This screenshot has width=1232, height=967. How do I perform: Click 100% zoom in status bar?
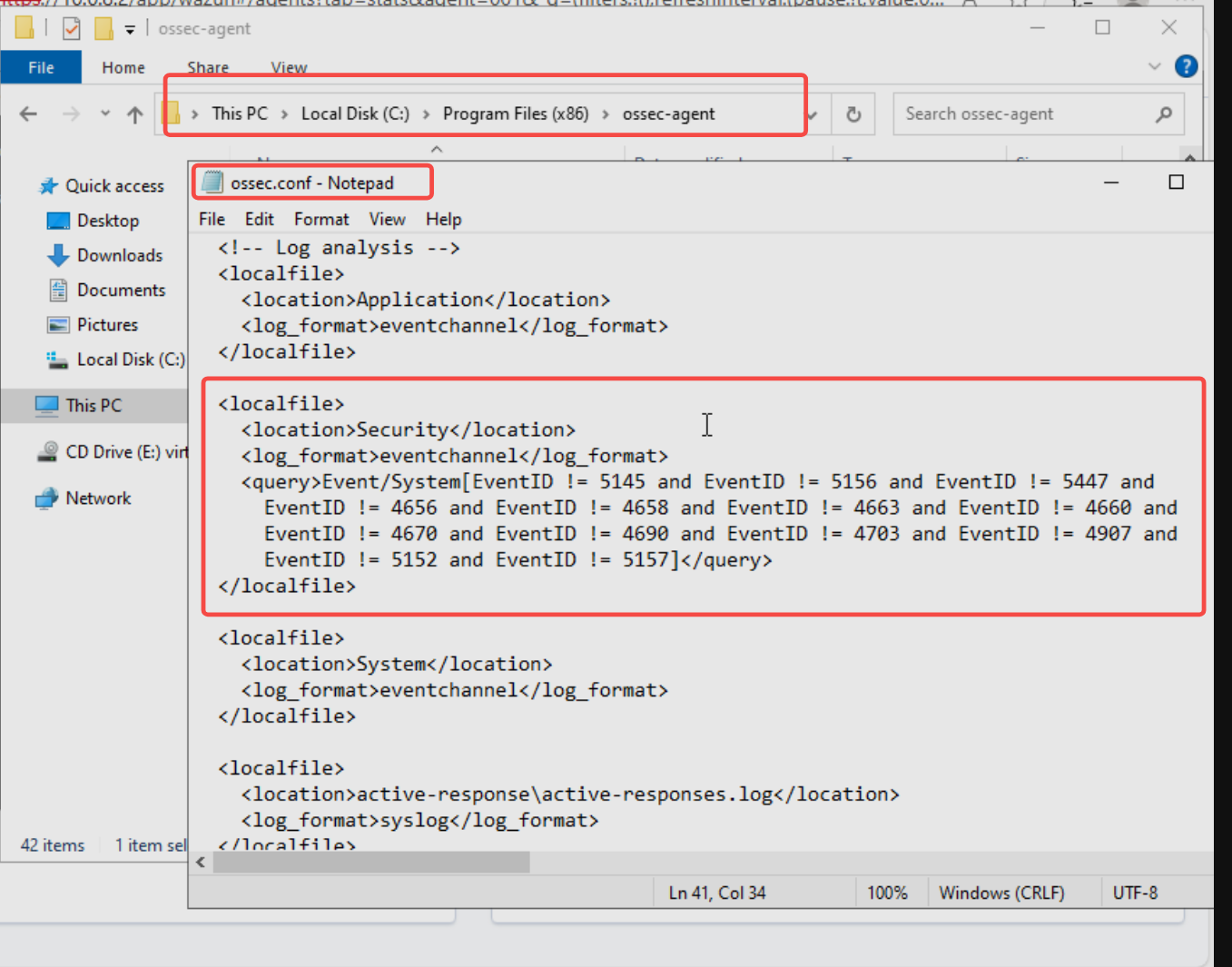887,893
